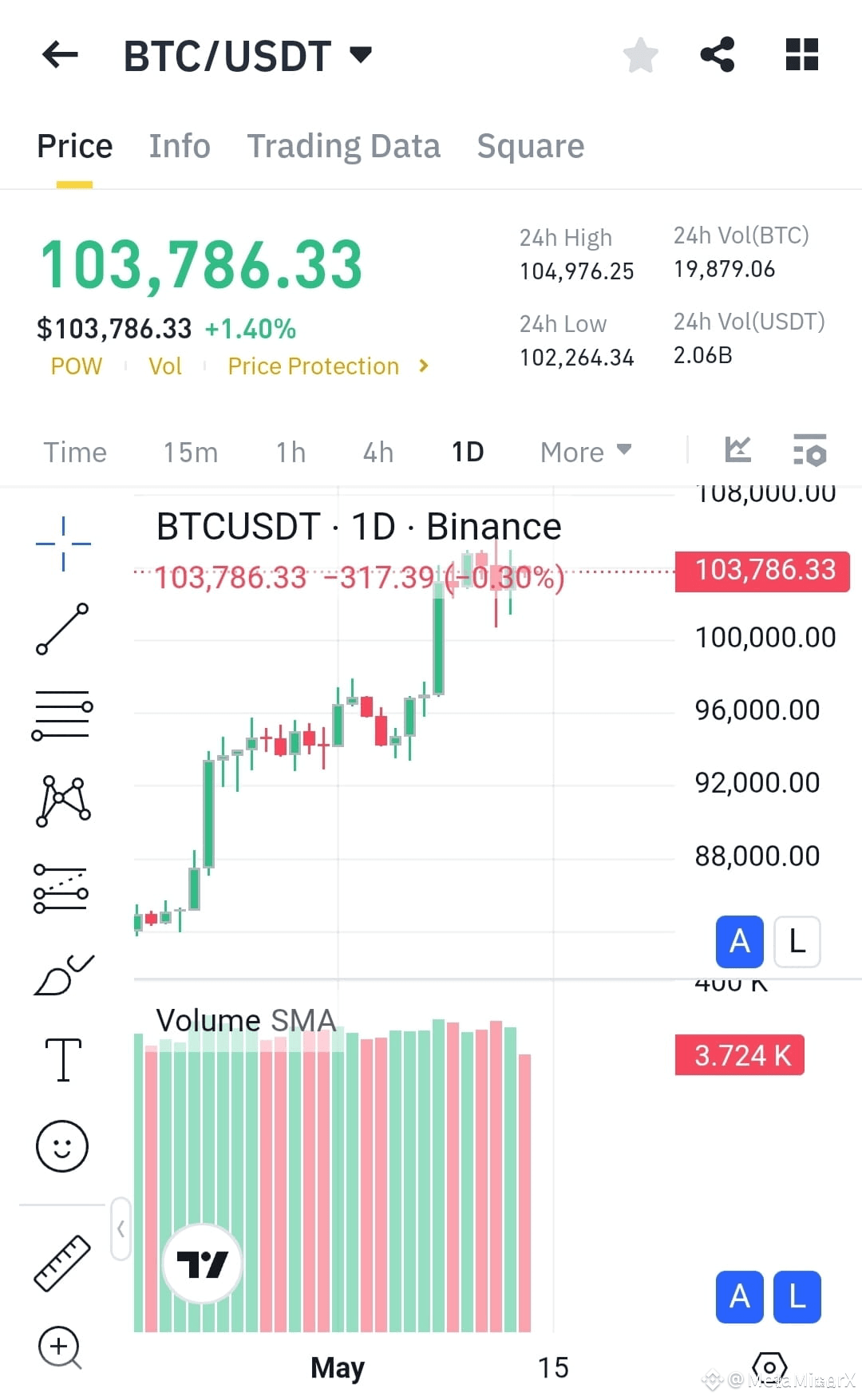Switch to the Info tab

click(x=180, y=147)
